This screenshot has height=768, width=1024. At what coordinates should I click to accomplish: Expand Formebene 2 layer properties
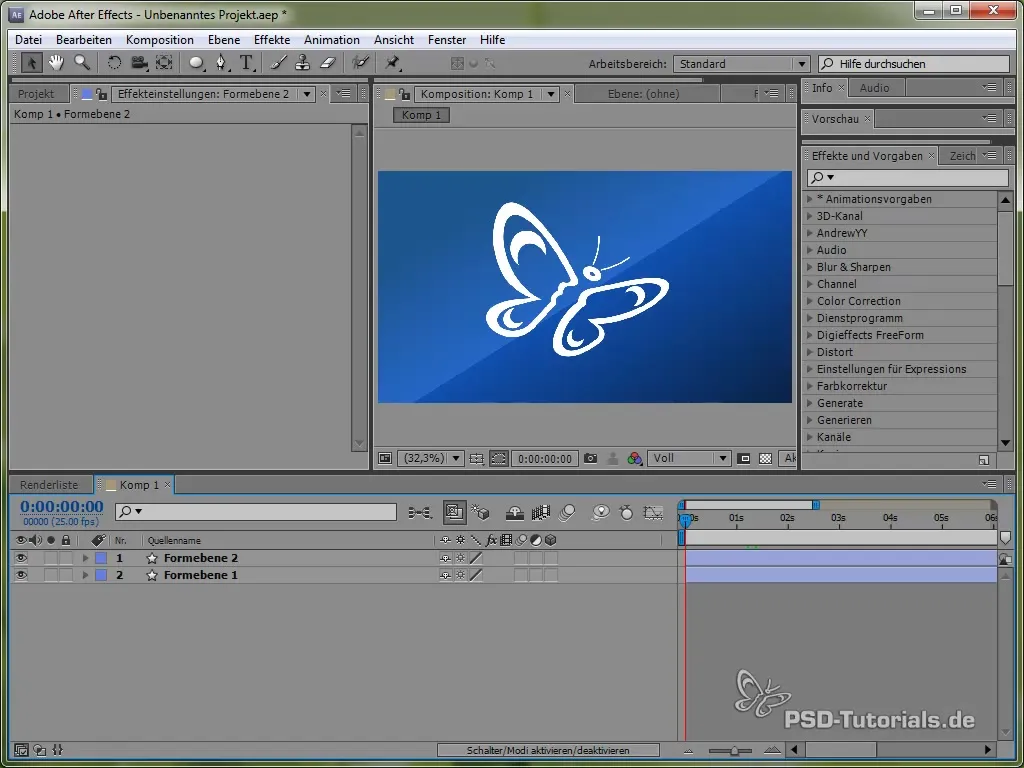85,558
